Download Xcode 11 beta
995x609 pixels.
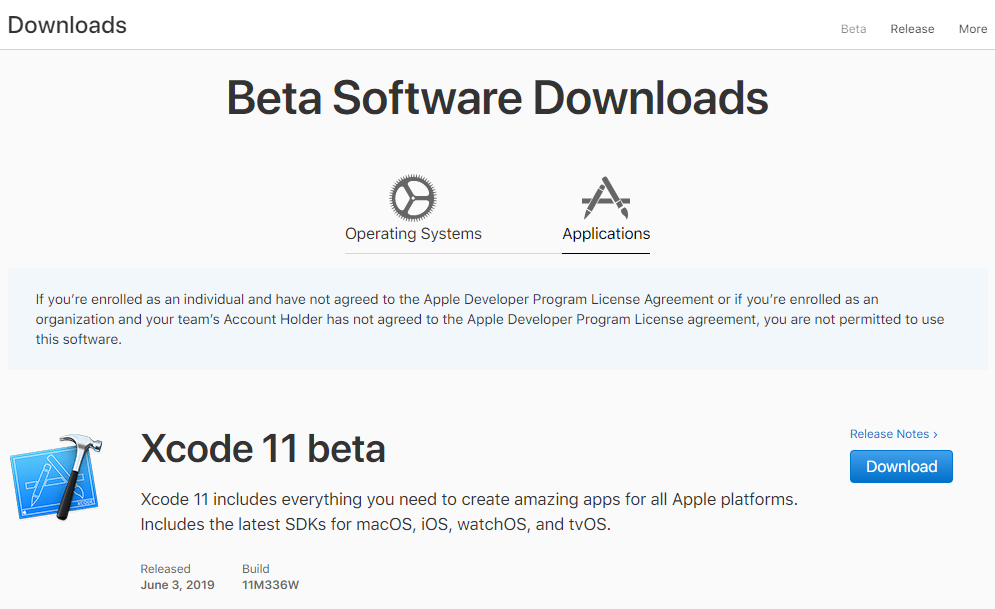click(901, 466)
